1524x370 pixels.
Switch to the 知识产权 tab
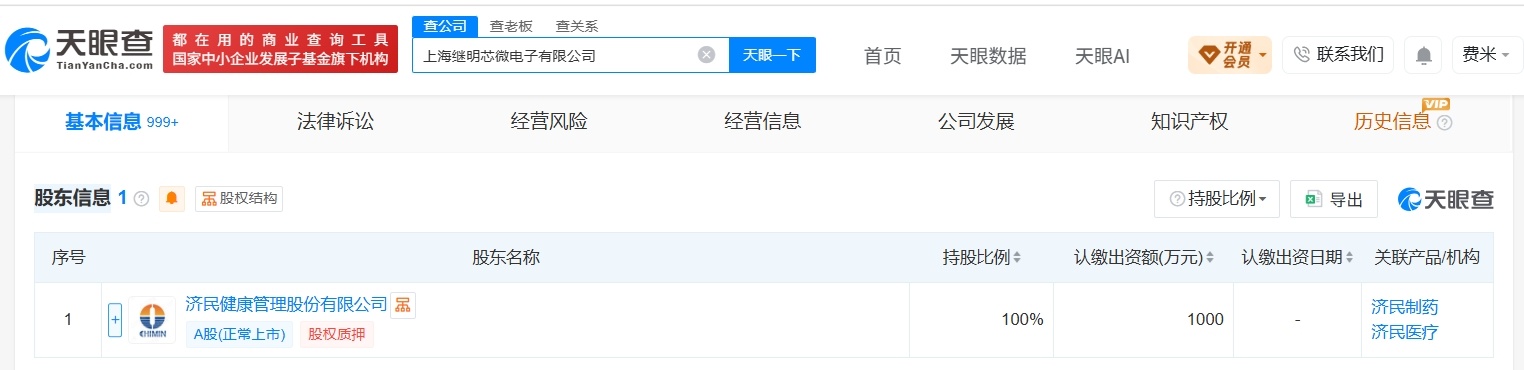(x=1189, y=122)
